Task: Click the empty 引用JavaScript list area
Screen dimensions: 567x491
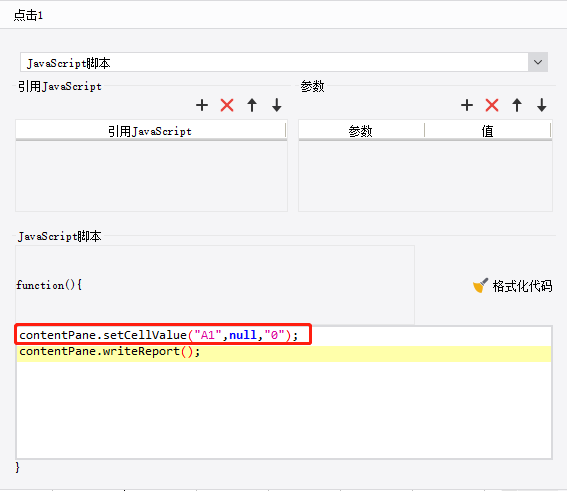Action: click(152, 176)
